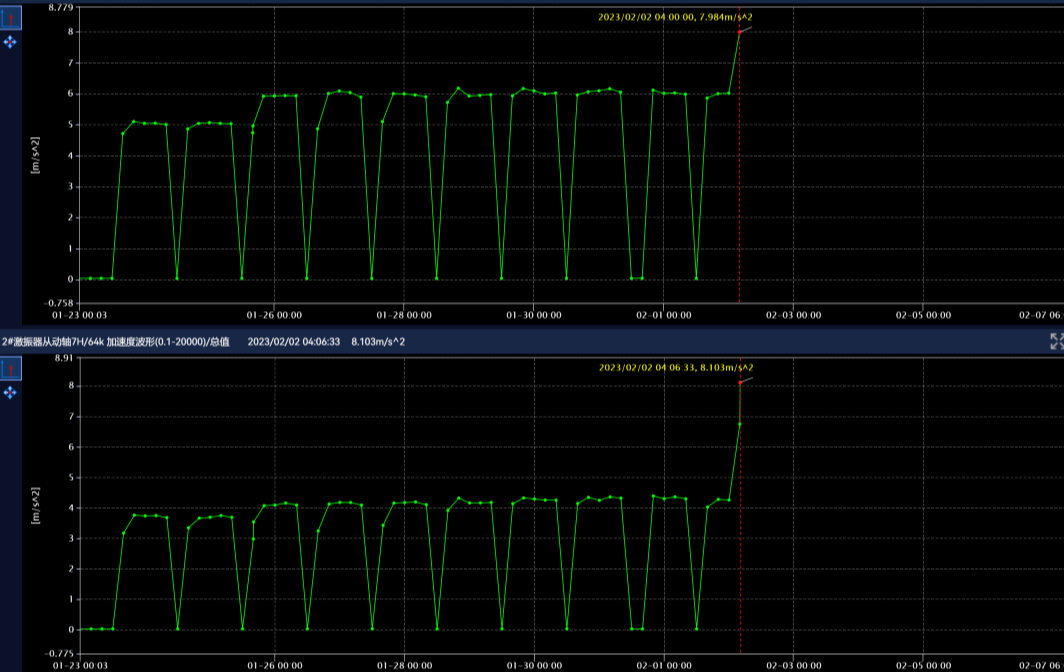Click the lower chart [m/s^2] axis label
This screenshot has height=672, width=1064.
pos(36,506)
